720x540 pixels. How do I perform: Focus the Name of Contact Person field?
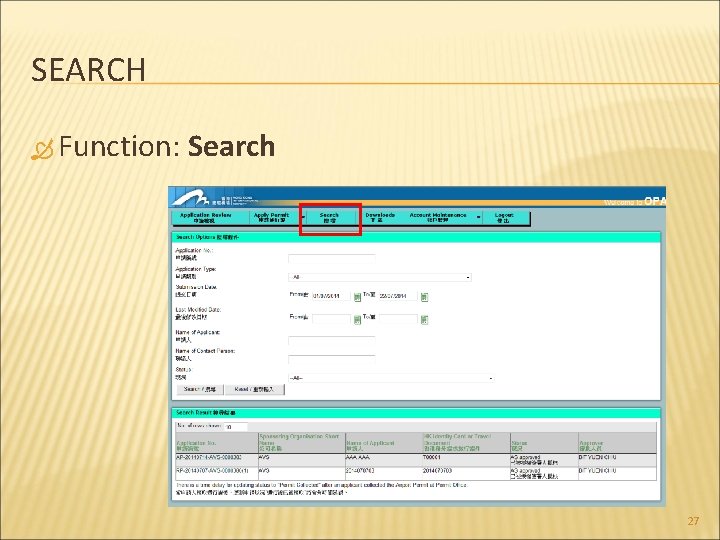(x=332, y=359)
